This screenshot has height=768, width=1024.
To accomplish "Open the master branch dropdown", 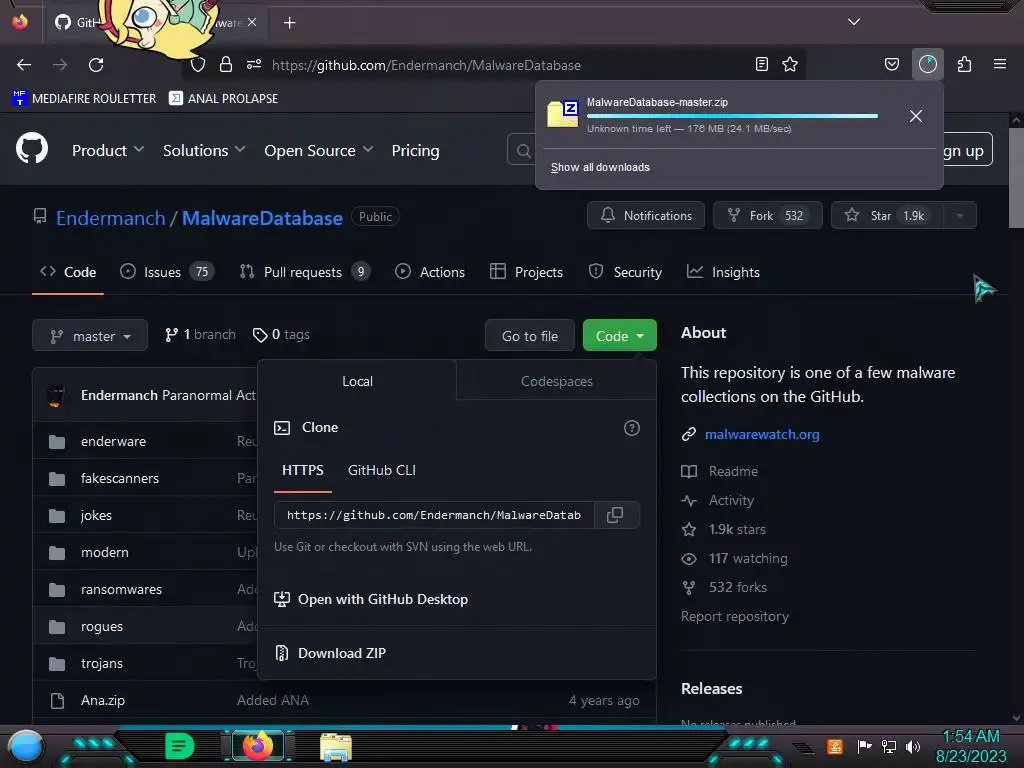I will coord(90,336).
